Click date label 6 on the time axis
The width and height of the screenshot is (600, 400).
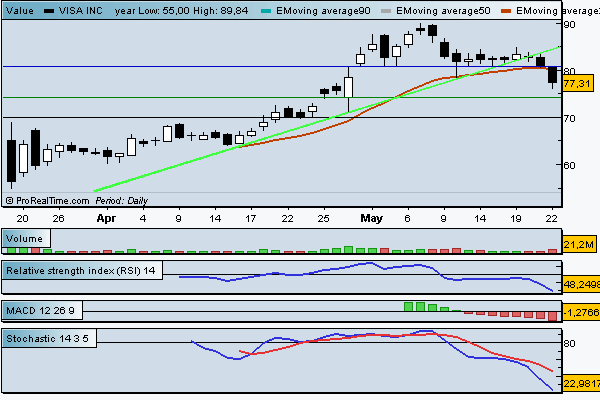pos(408,219)
